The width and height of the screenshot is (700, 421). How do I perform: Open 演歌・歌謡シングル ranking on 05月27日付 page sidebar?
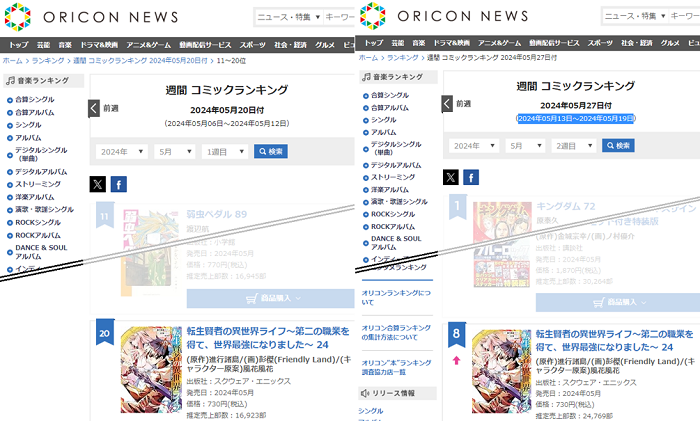coord(399,202)
